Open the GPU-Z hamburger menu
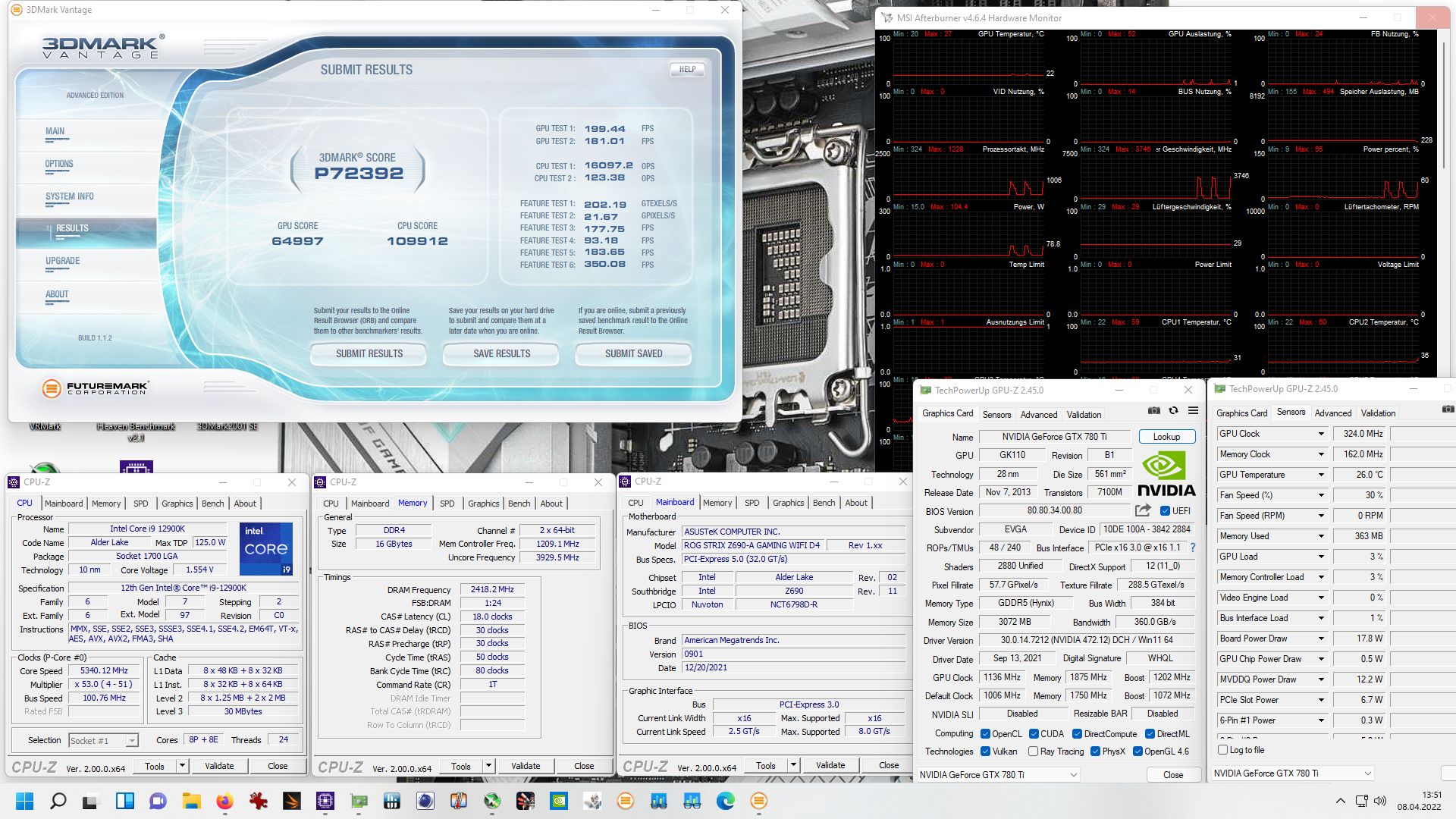 tap(1193, 410)
